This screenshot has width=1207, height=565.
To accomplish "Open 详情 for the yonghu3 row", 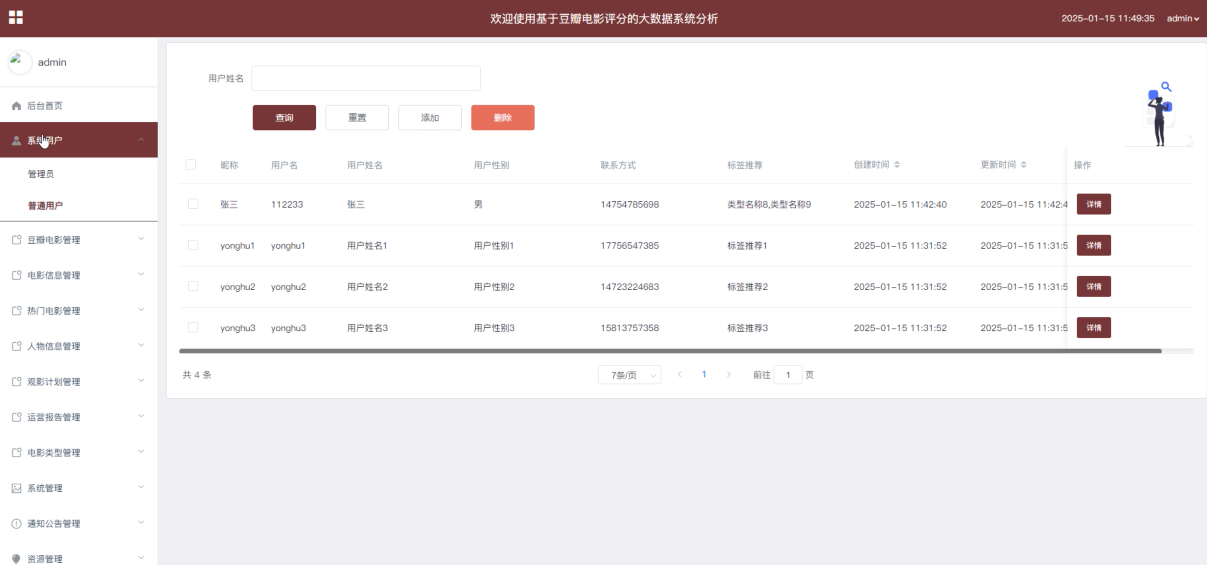I will (1093, 327).
